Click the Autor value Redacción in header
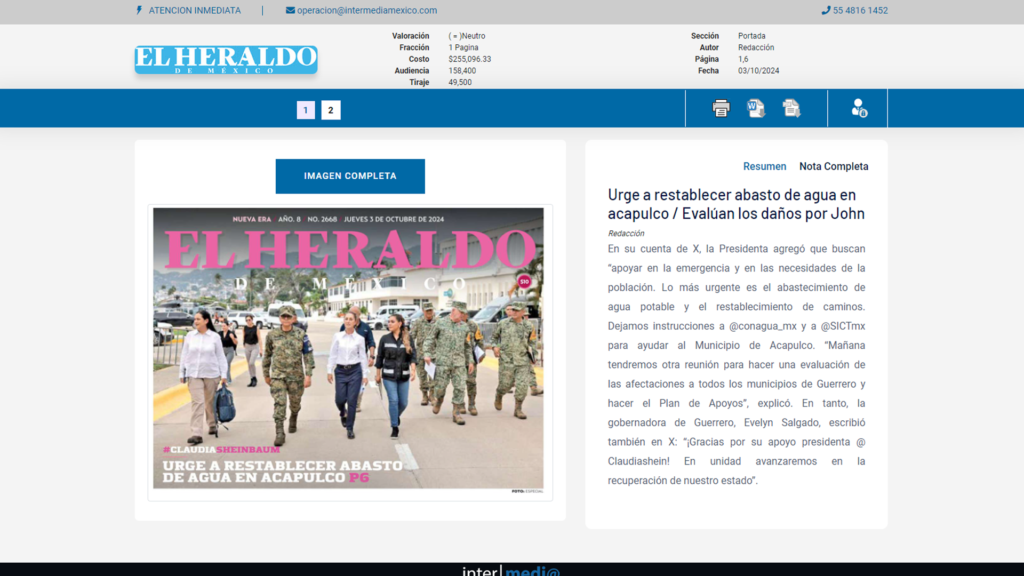The height and width of the screenshot is (576, 1024). click(x=756, y=48)
